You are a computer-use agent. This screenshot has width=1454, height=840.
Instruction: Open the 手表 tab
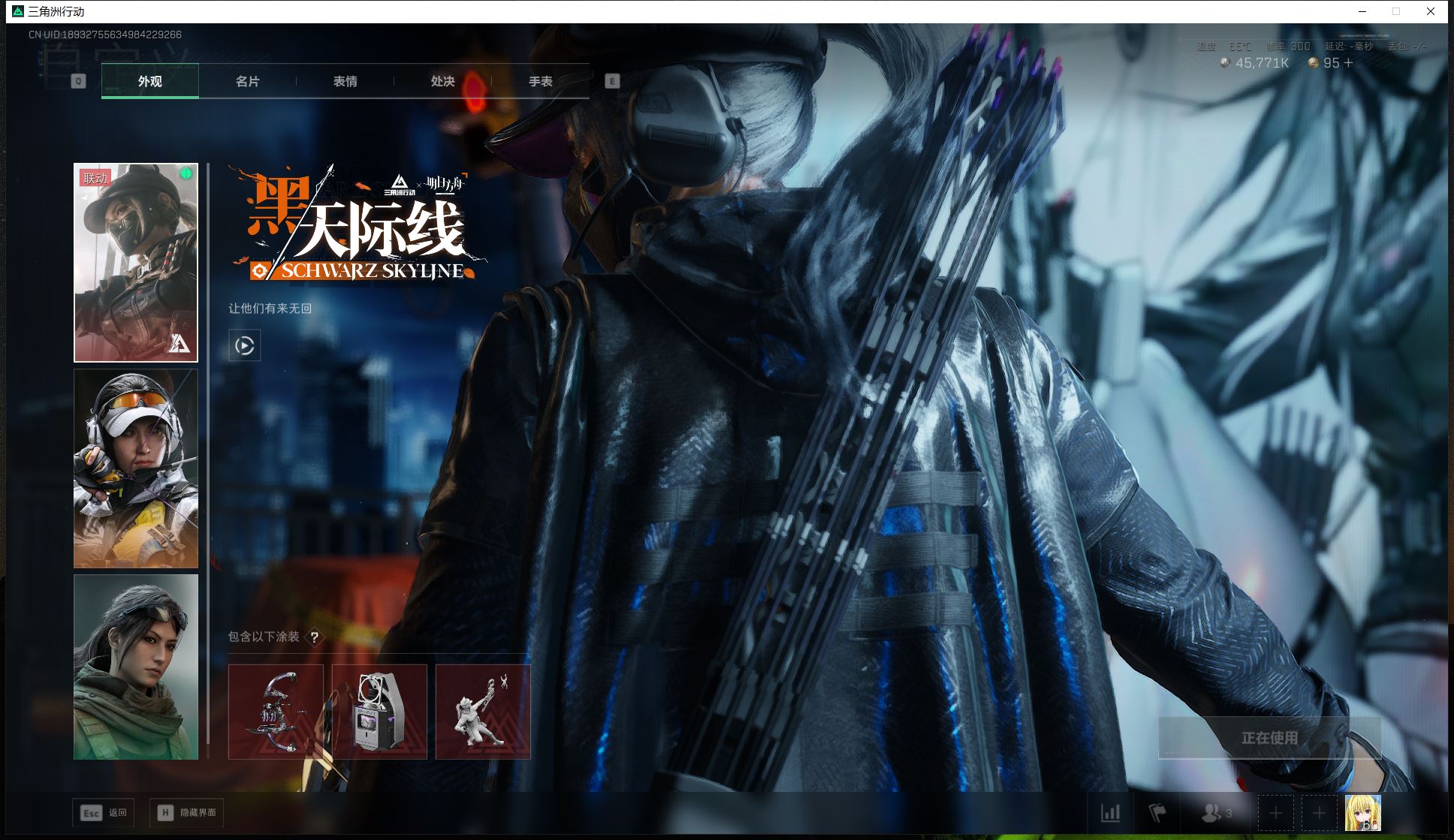pos(540,81)
